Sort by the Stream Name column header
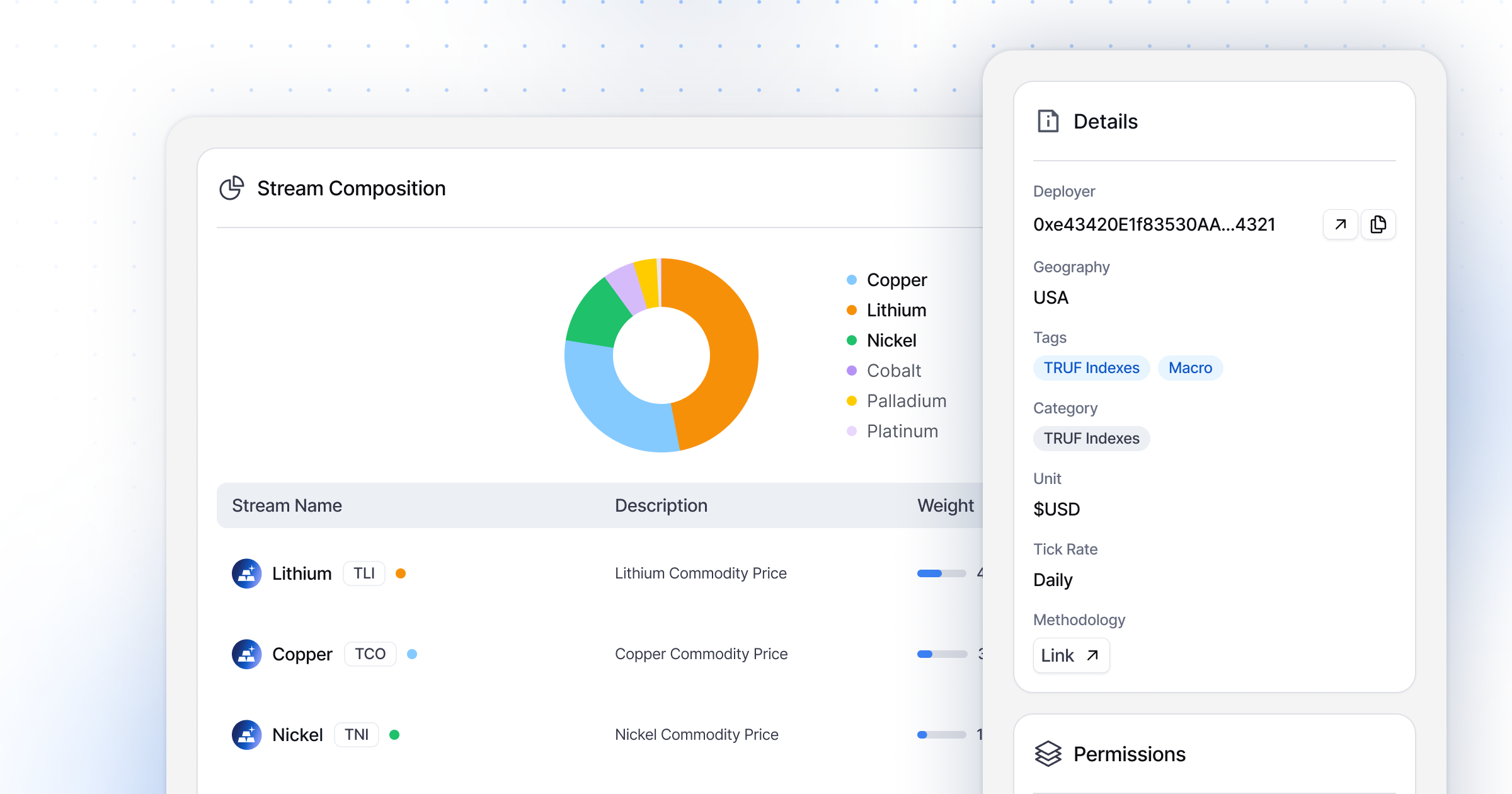1512x794 pixels. pyautogui.click(x=287, y=505)
